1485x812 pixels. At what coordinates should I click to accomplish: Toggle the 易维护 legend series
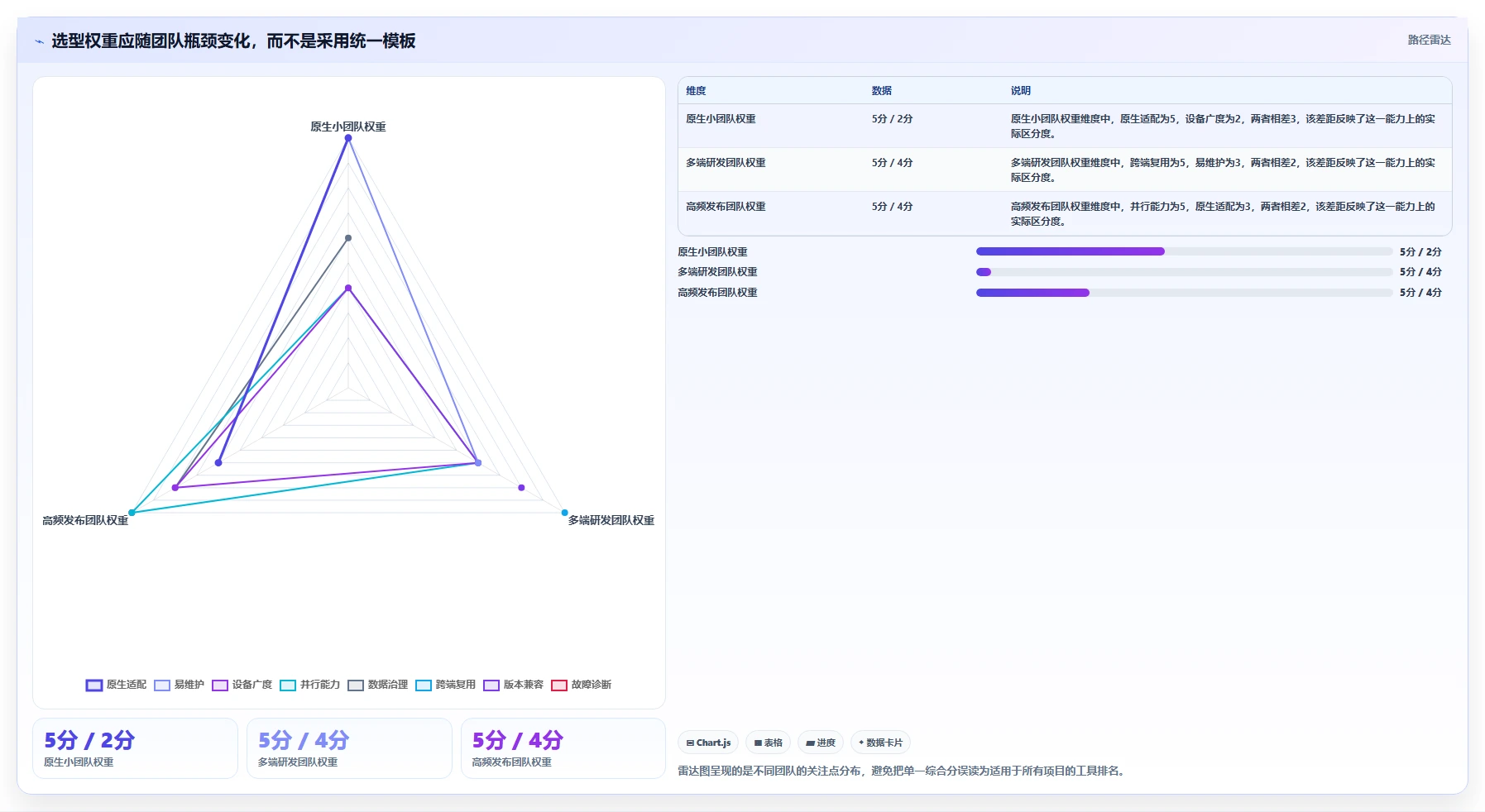[x=179, y=685]
